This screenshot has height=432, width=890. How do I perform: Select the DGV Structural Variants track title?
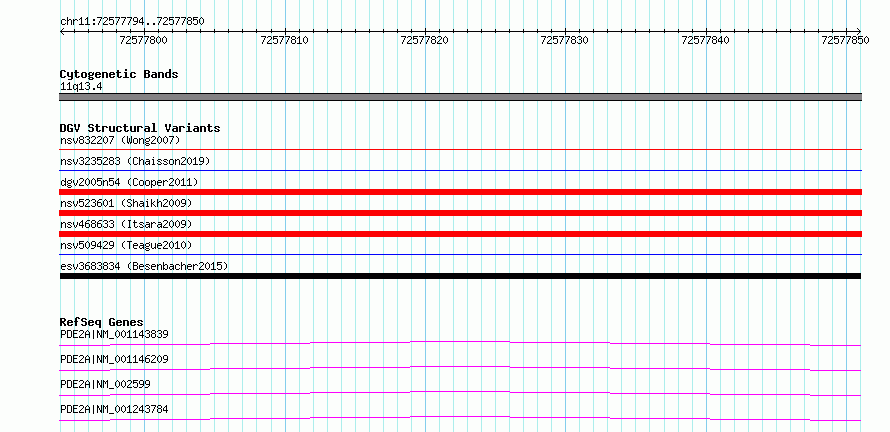140,128
